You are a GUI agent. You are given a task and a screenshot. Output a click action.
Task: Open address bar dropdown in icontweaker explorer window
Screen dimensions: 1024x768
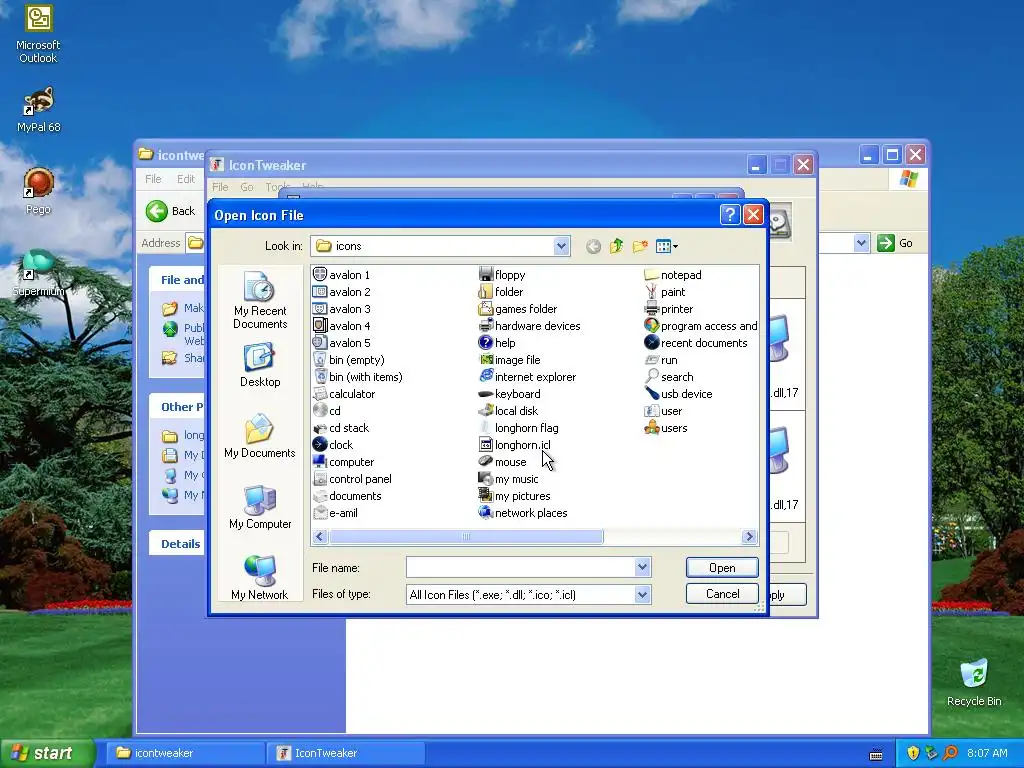pos(861,243)
